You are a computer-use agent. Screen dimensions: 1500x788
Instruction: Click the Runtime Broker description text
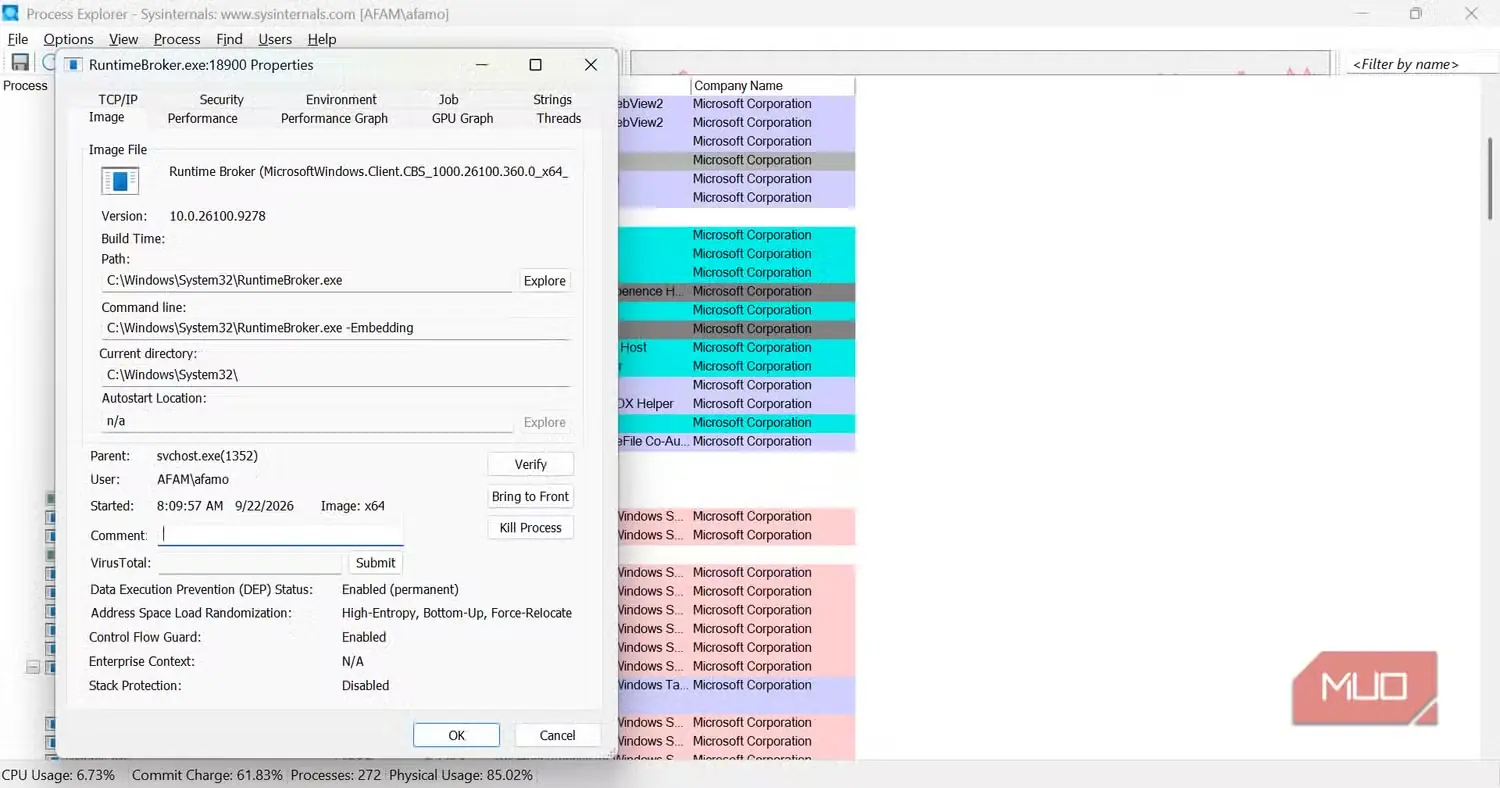point(368,172)
